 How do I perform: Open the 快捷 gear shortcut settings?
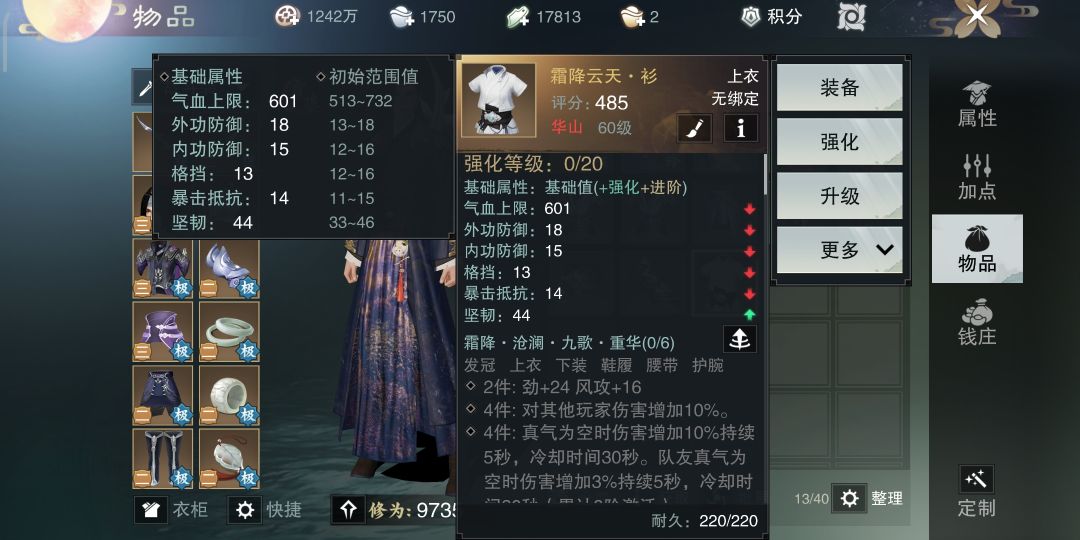click(x=245, y=510)
